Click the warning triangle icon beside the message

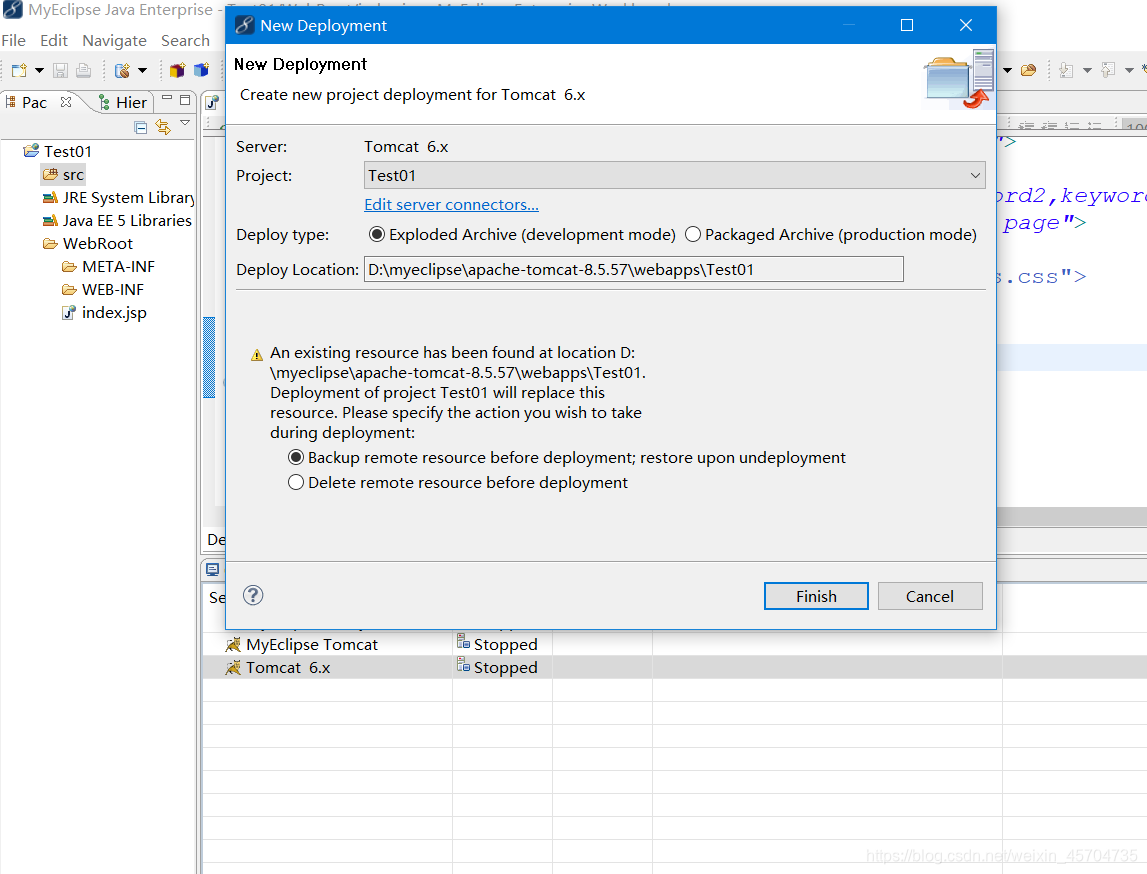pyautogui.click(x=257, y=355)
